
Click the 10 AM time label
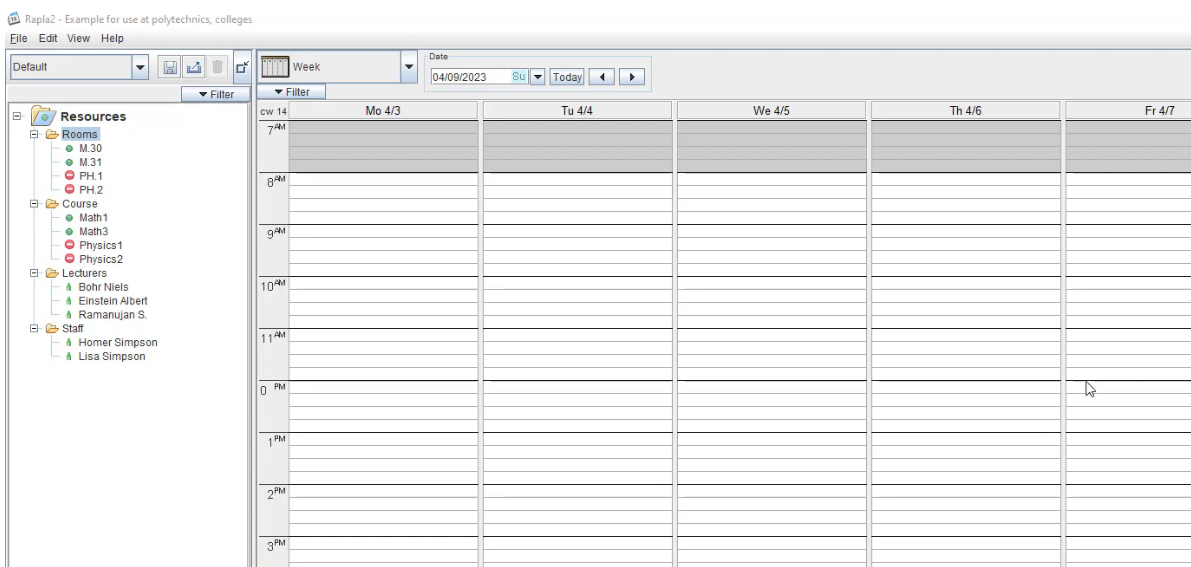[273, 286]
